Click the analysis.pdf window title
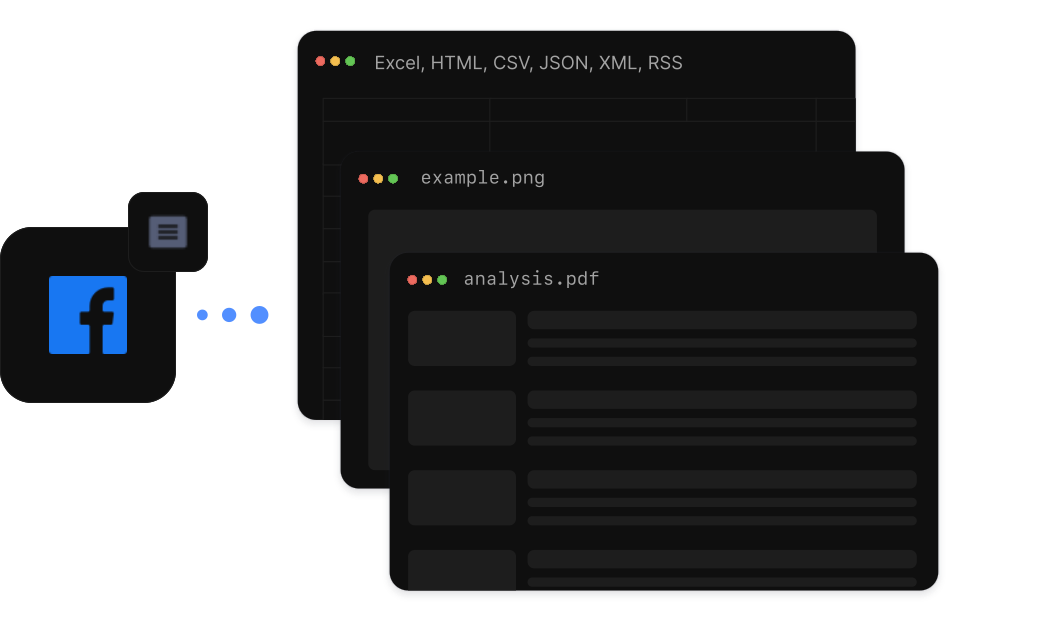 point(531,279)
